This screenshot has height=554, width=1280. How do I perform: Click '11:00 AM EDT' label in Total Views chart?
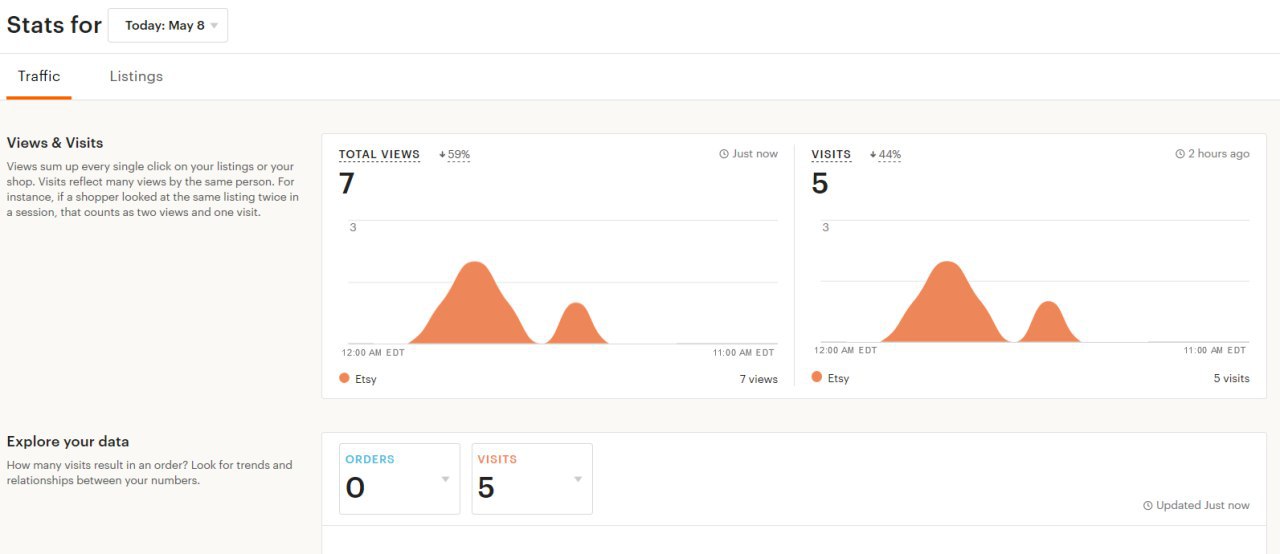(x=744, y=353)
